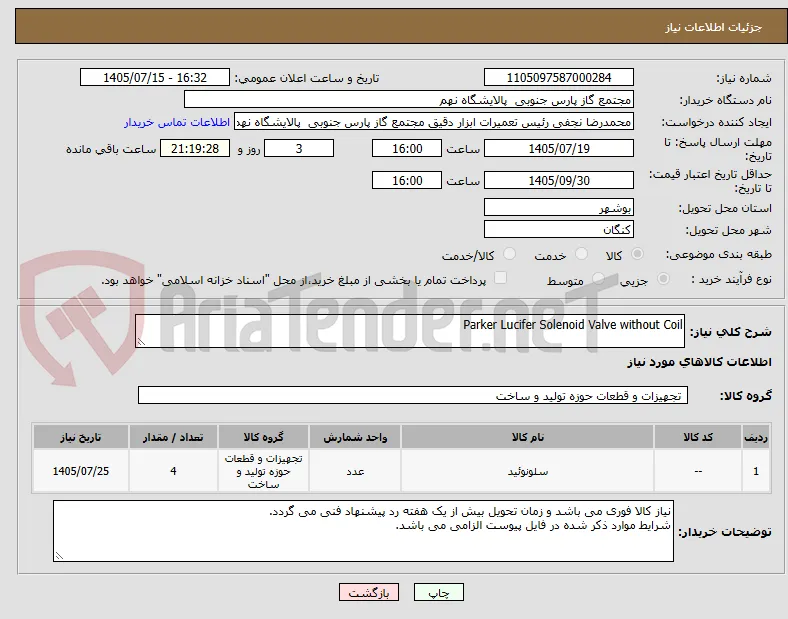The image size is (788, 619).
Task: Open the اطلاعات تماس خریدار link
Action: (x=177, y=122)
